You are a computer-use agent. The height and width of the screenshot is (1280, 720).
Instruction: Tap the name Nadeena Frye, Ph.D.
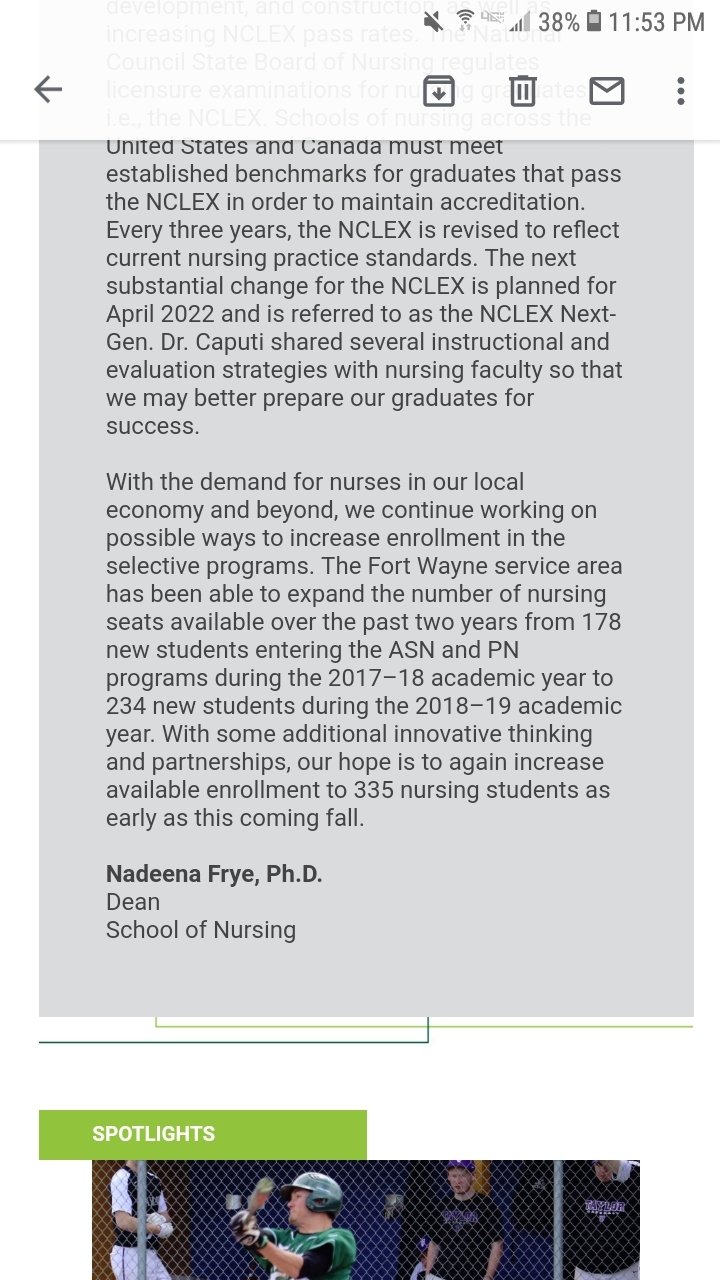tap(214, 874)
